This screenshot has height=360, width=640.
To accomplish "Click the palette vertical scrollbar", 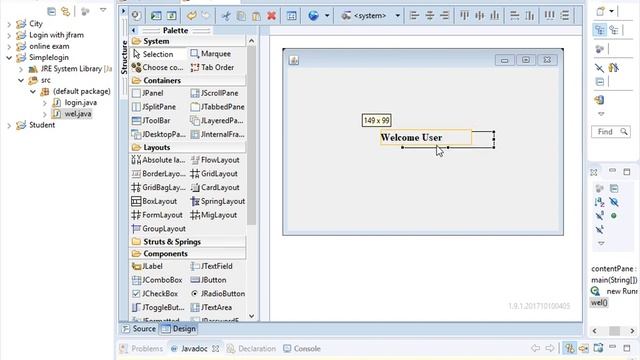I will [251, 135].
